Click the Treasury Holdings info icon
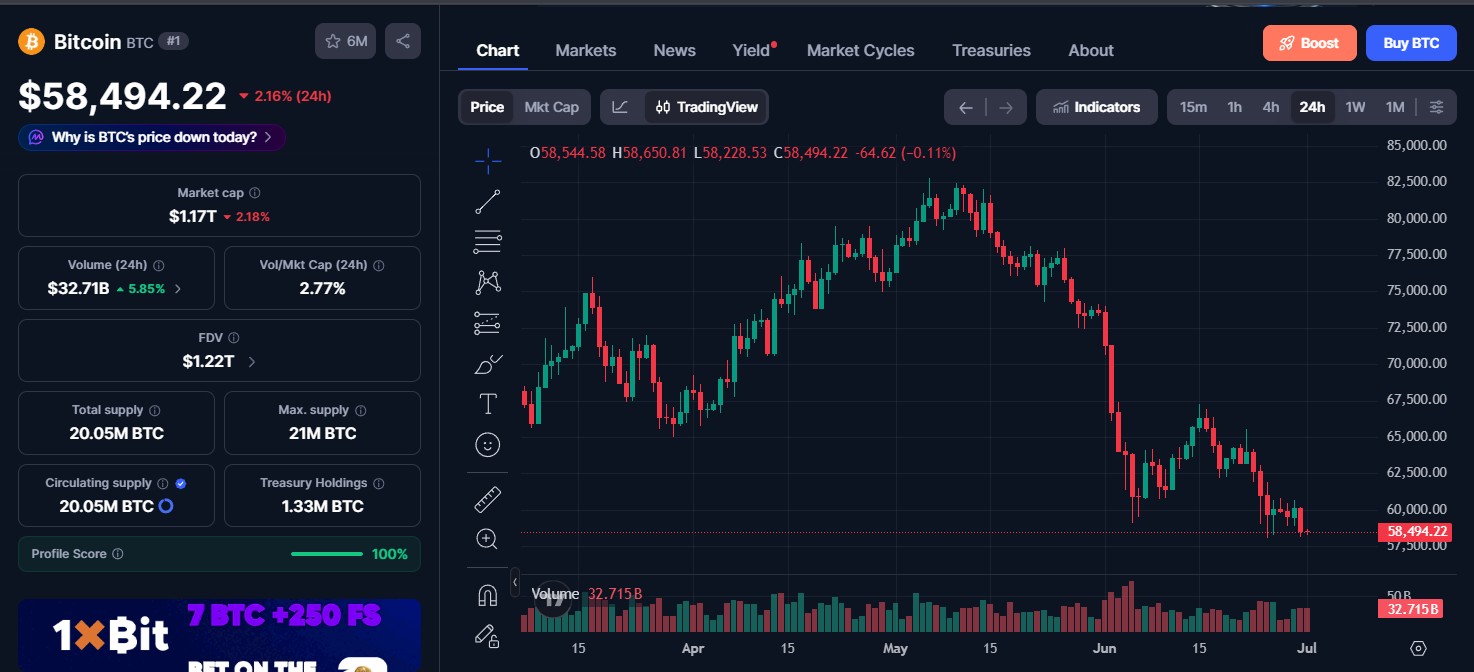Image resolution: width=1474 pixels, height=672 pixels. [x=379, y=483]
